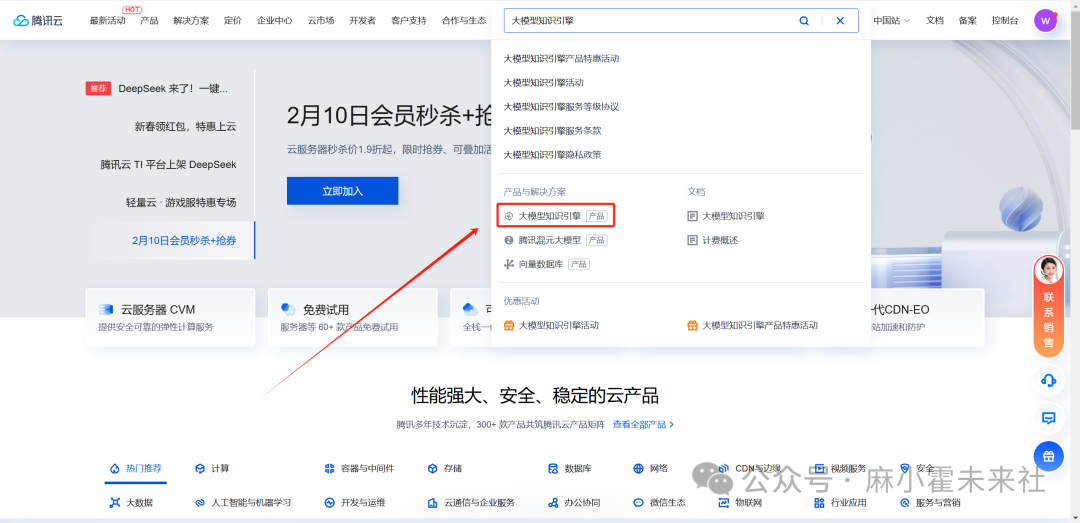Click the 计费概述 document icon
Image resolution: width=1080 pixels, height=523 pixels.
(x=692, y=240)
